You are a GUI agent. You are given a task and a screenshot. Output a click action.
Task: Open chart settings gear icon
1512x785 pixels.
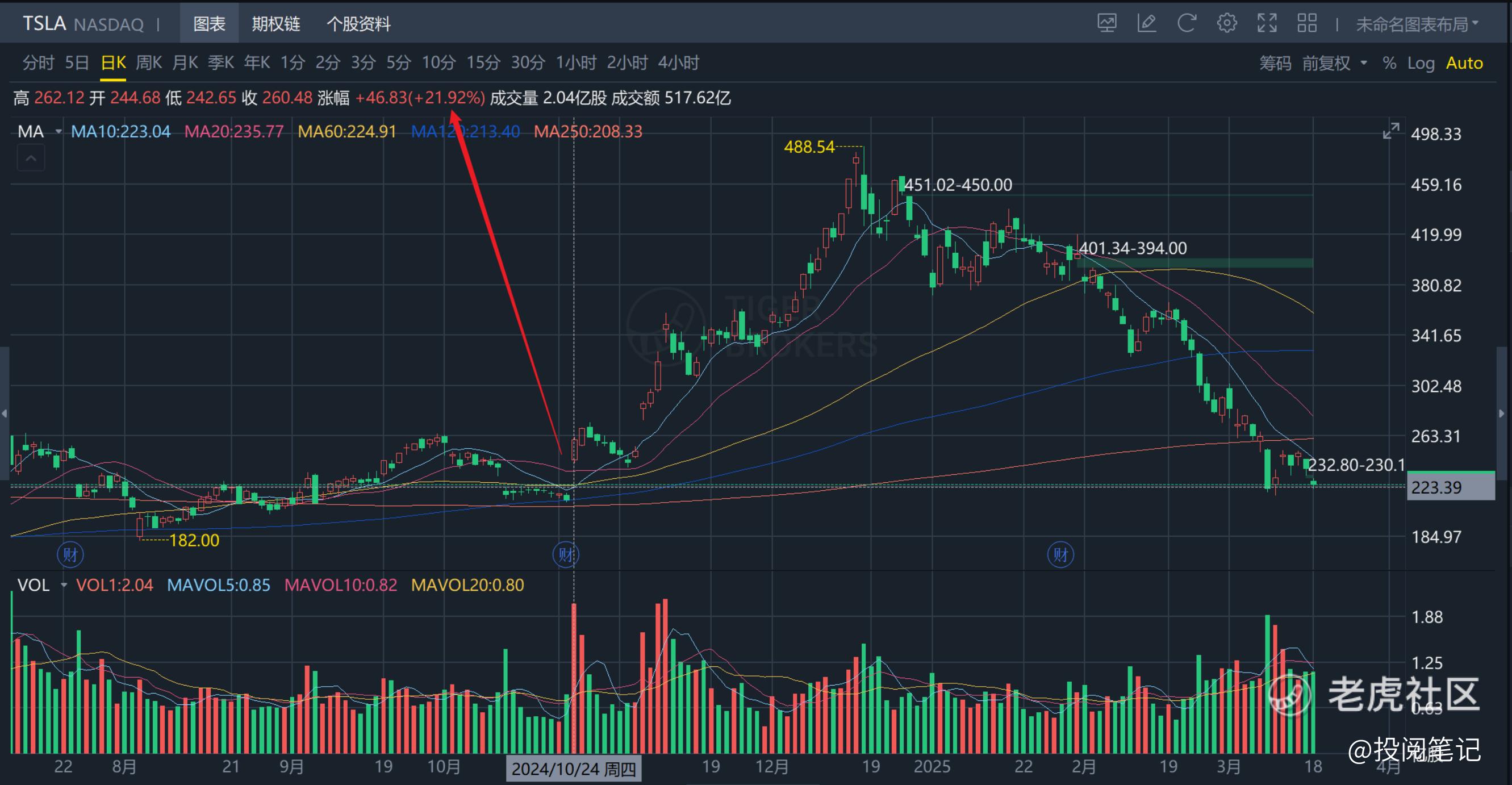pos(1226,23)
